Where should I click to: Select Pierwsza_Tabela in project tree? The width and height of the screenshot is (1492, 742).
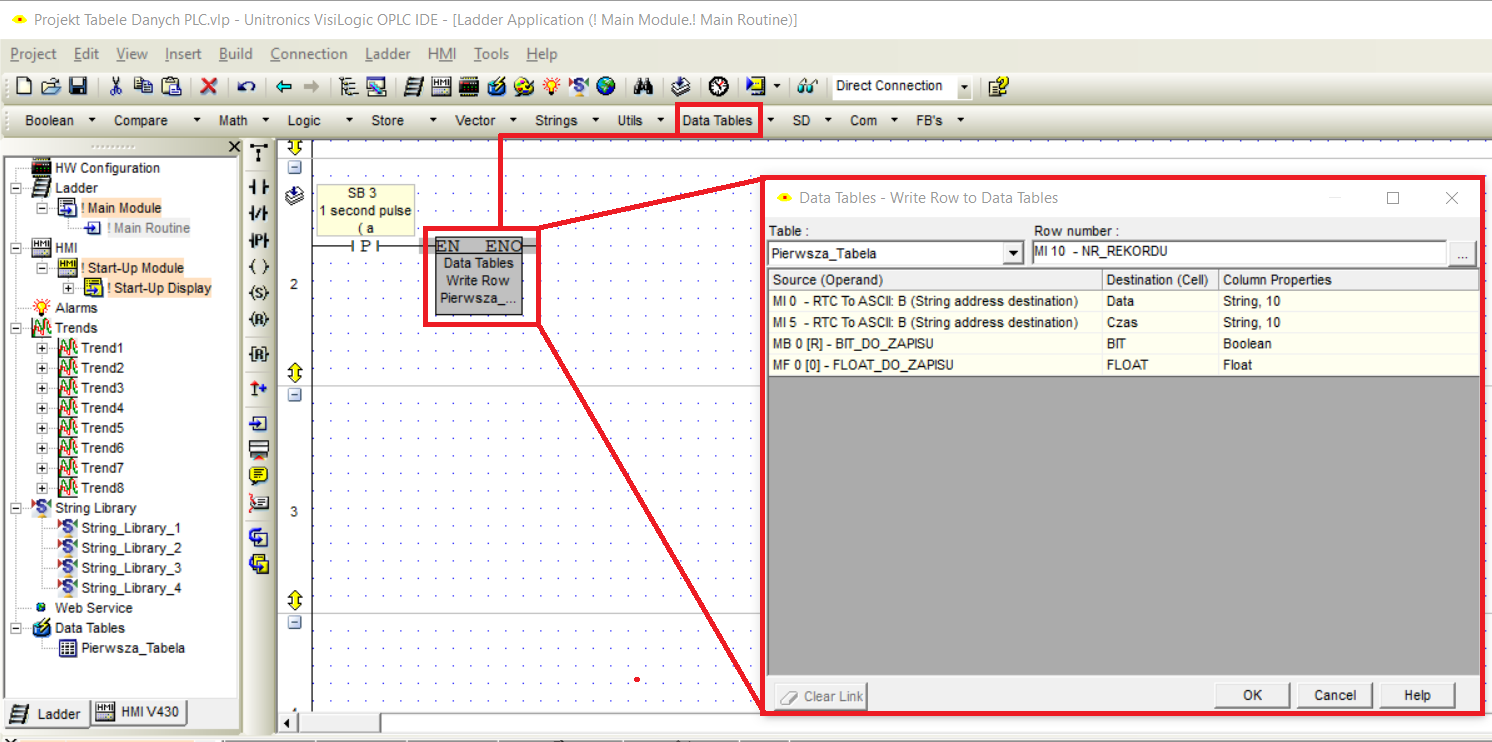[x=133, y=648]
